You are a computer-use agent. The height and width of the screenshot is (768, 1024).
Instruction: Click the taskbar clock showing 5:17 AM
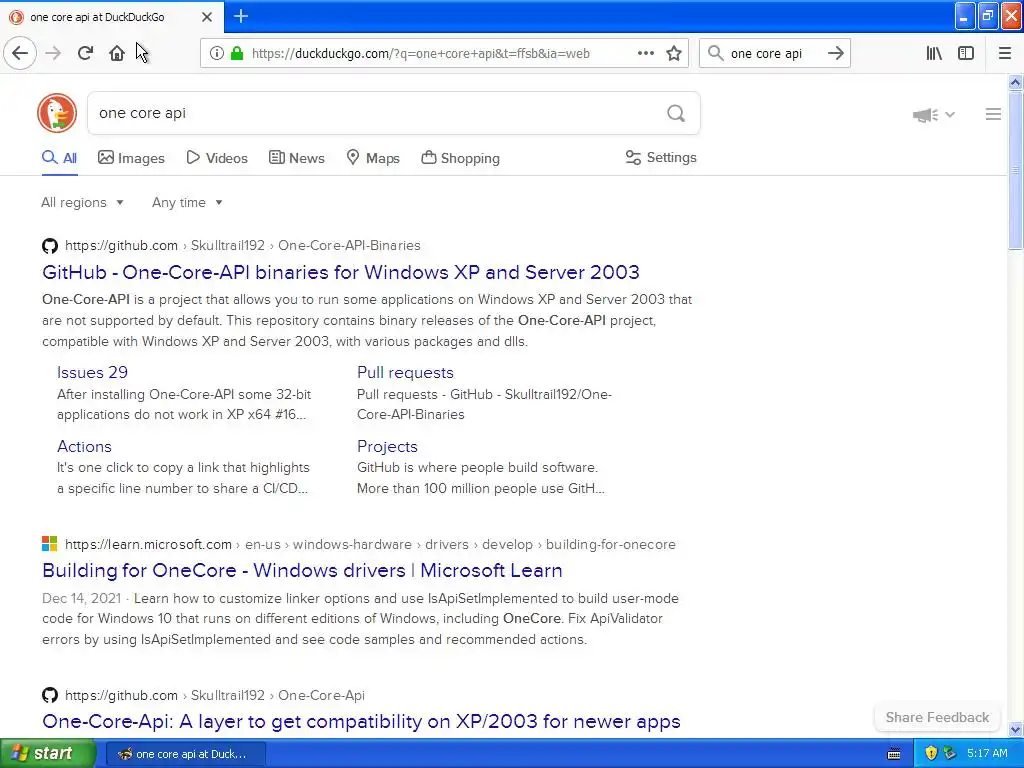[x=987, y=754]
